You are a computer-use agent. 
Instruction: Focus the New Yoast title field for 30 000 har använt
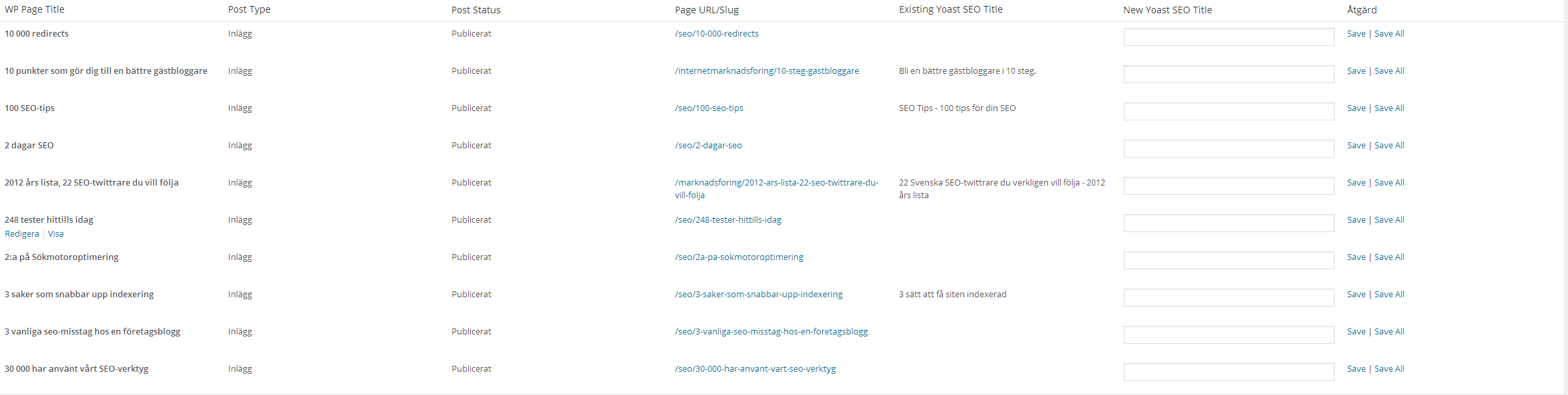[x=1229, y=372]
